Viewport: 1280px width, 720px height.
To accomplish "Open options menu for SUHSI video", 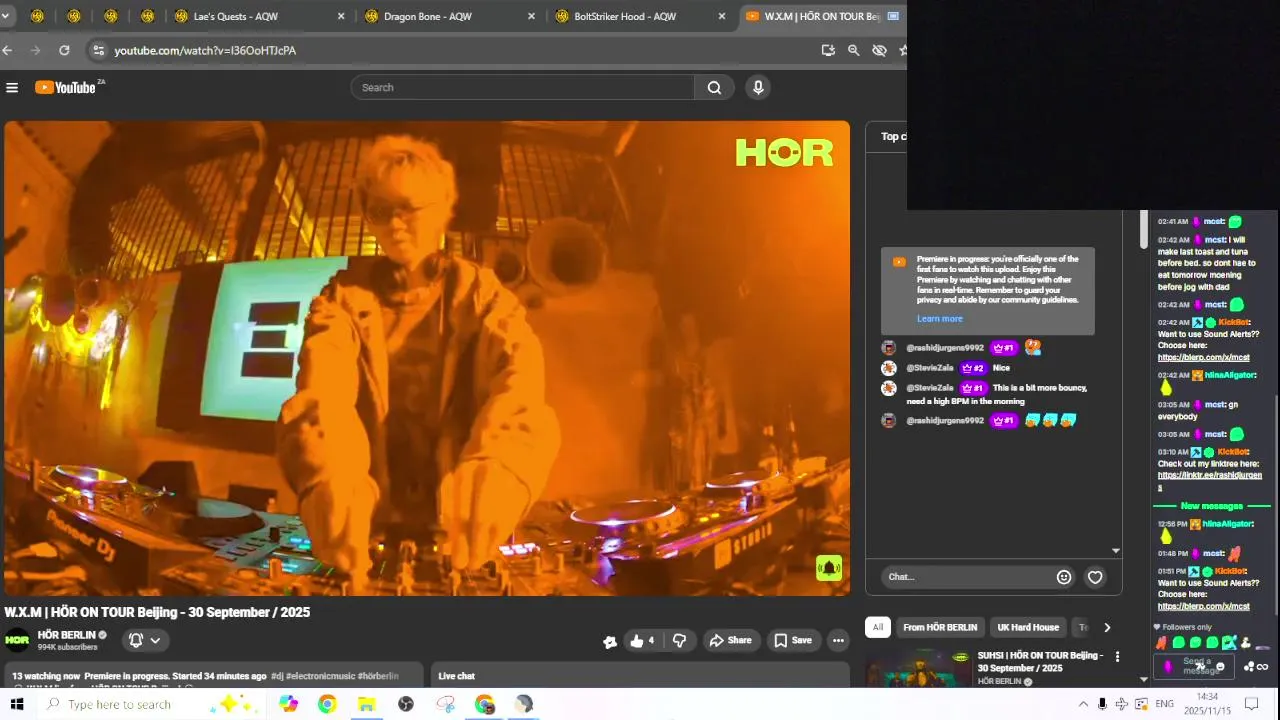I will [x=1117, y=657].
